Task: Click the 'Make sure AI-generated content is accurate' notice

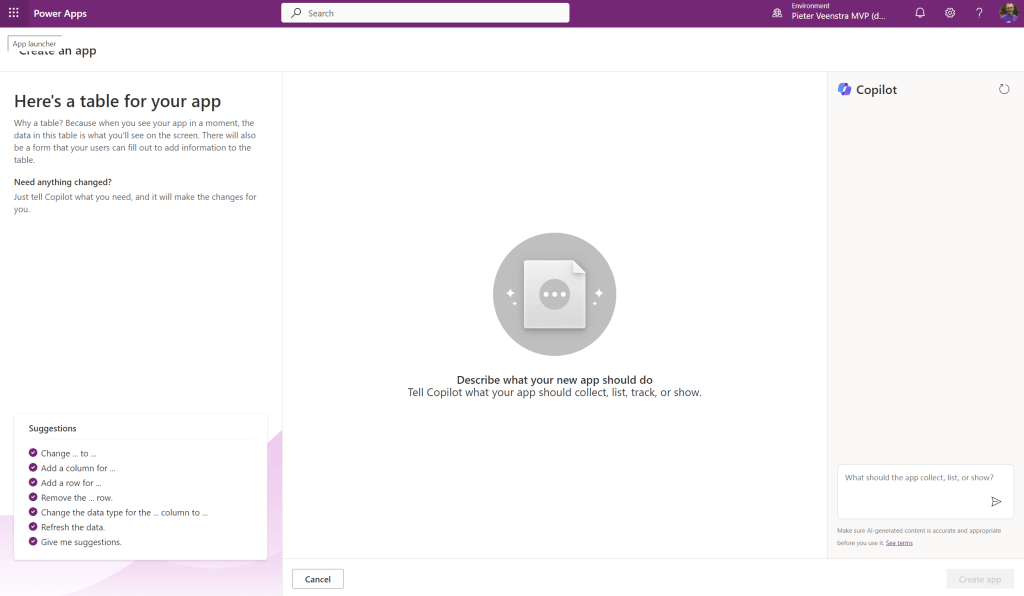Action: [x=919, y=537]
